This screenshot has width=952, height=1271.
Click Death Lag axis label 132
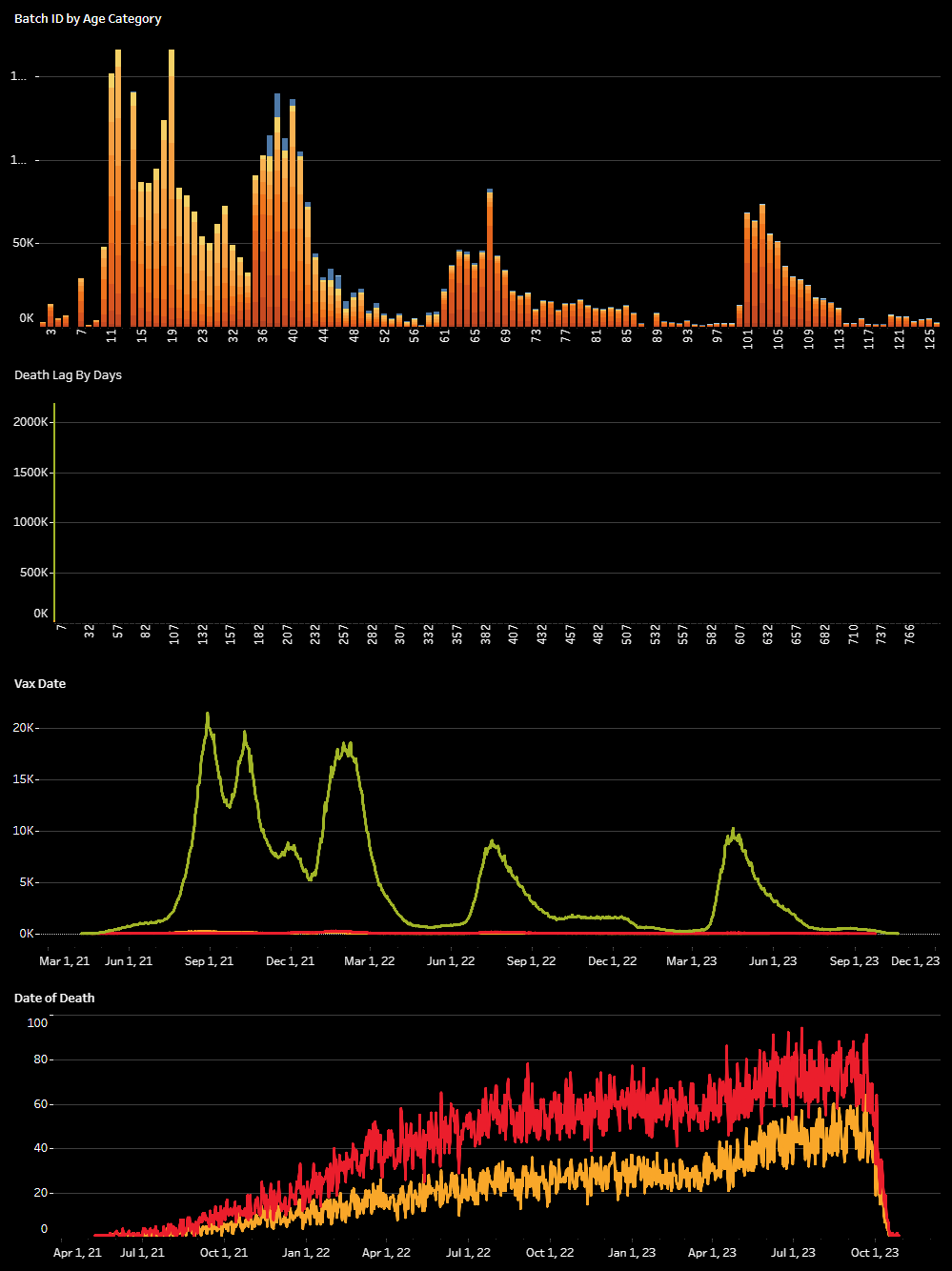[202, 635]
